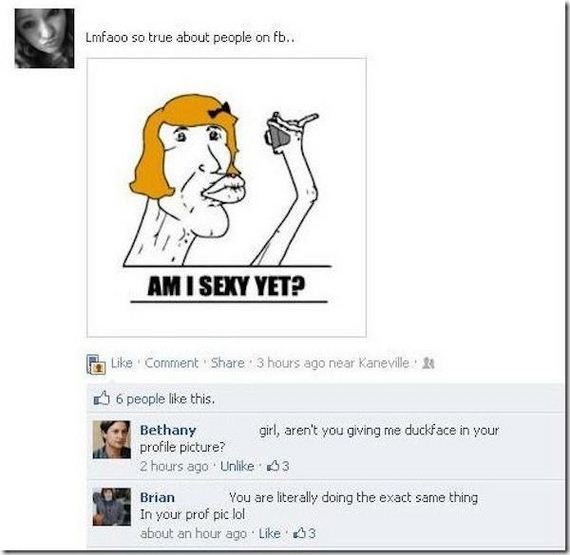Share the post
The height and width of the screenshot is (555, 570).
coord(228,363)
